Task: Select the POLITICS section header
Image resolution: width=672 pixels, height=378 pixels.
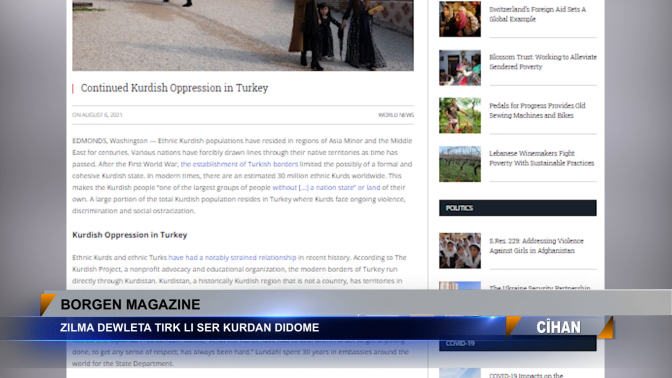Action: click(x=518, y=208)
